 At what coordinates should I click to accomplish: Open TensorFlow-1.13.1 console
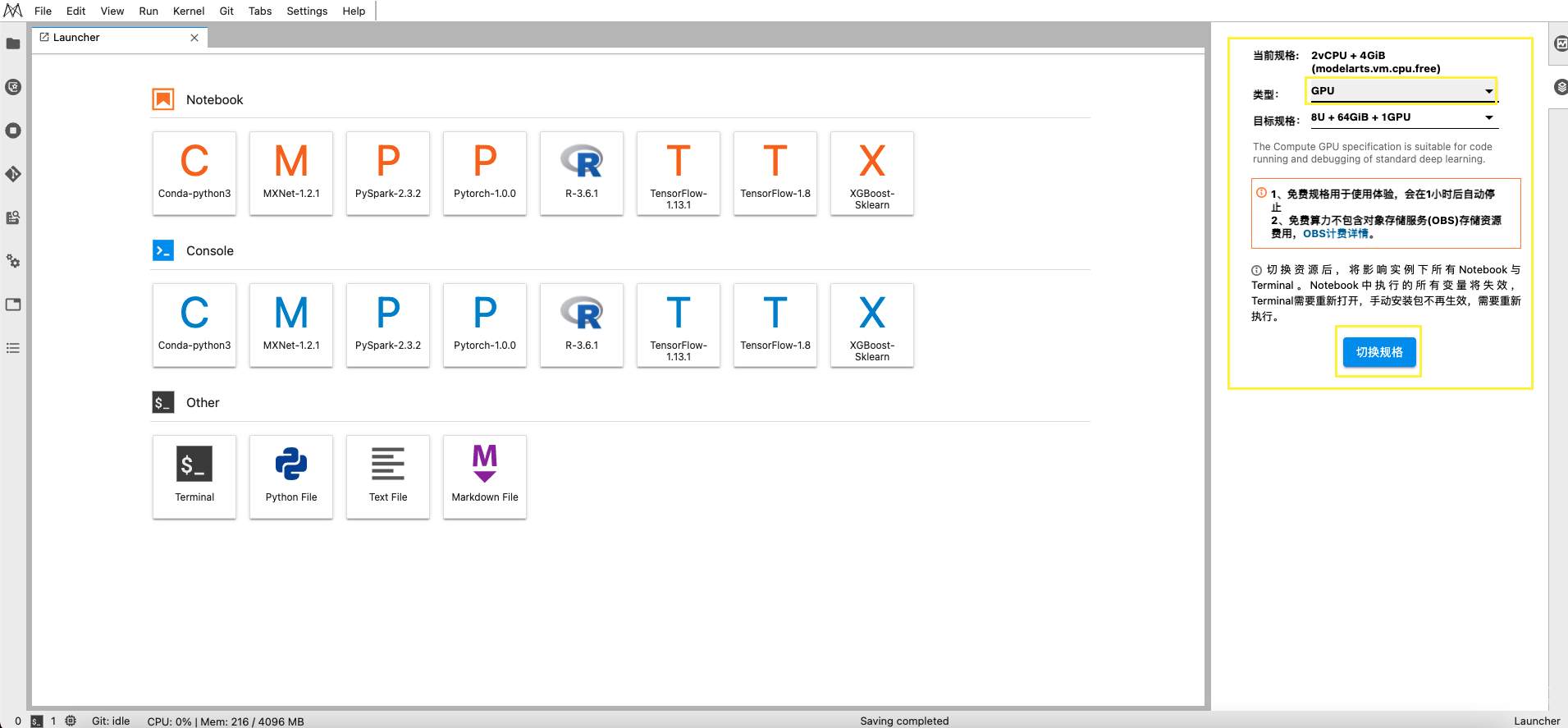point(679,325)
